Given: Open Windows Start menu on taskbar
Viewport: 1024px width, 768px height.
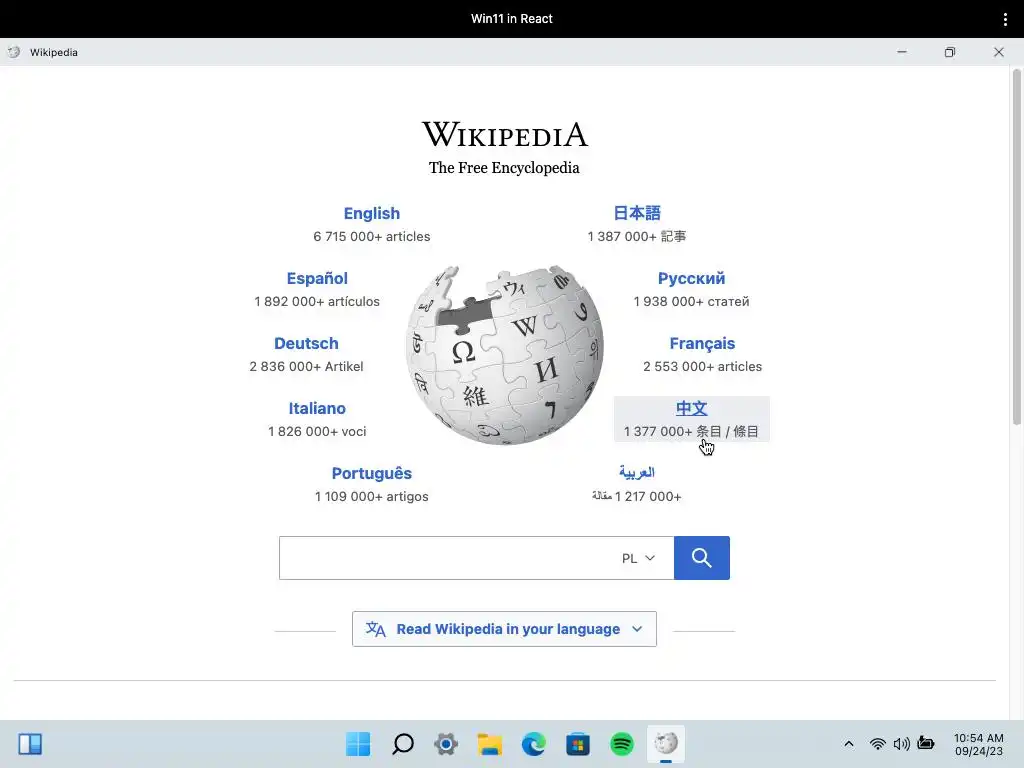Looking at the screenshot, I should point(358,744).
